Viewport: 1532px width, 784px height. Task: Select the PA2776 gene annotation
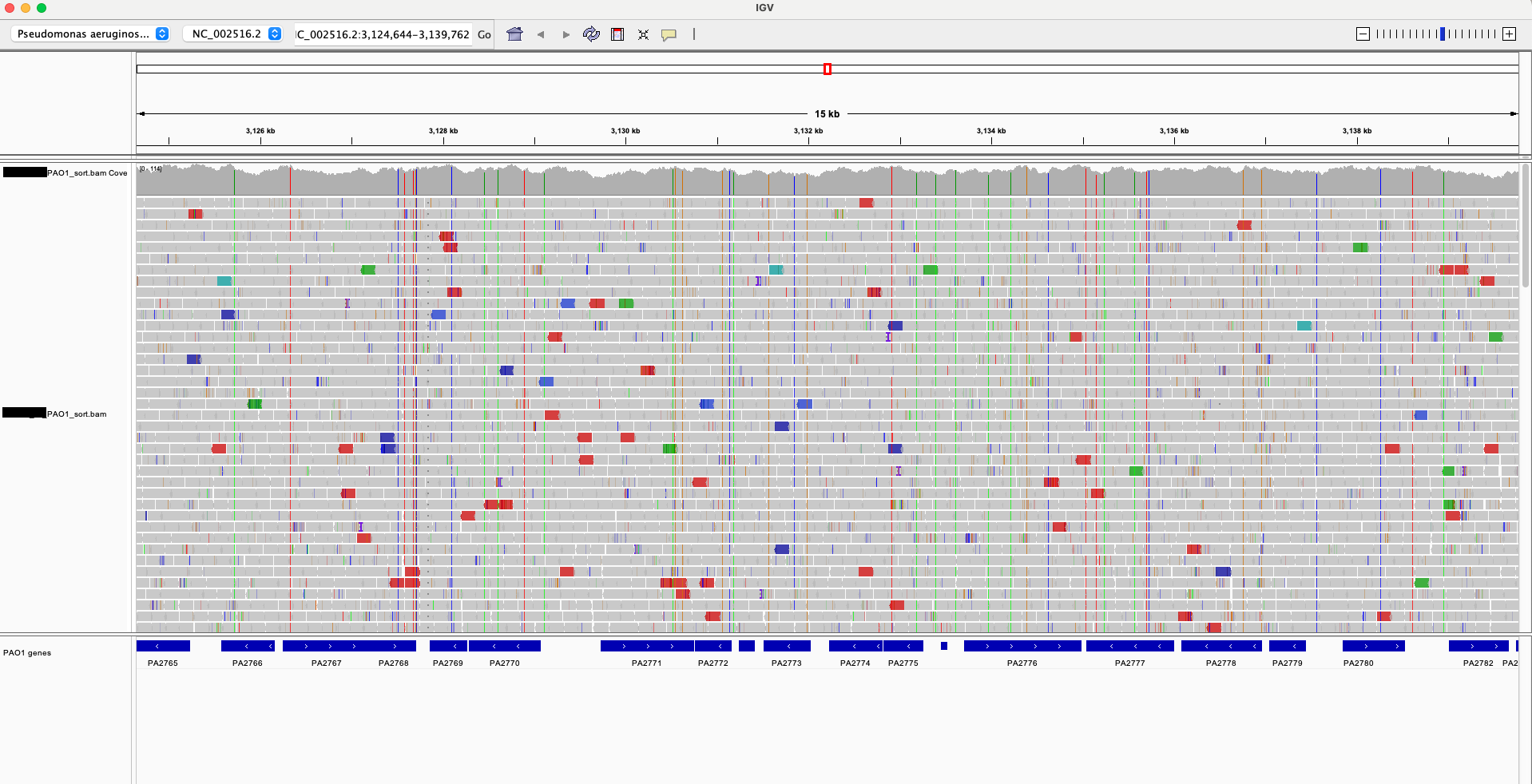(x=1022, y=646)
